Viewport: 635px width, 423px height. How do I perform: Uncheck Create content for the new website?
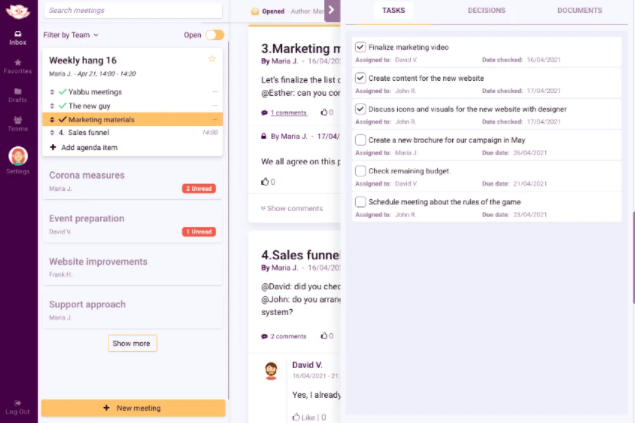pos(360,78)
